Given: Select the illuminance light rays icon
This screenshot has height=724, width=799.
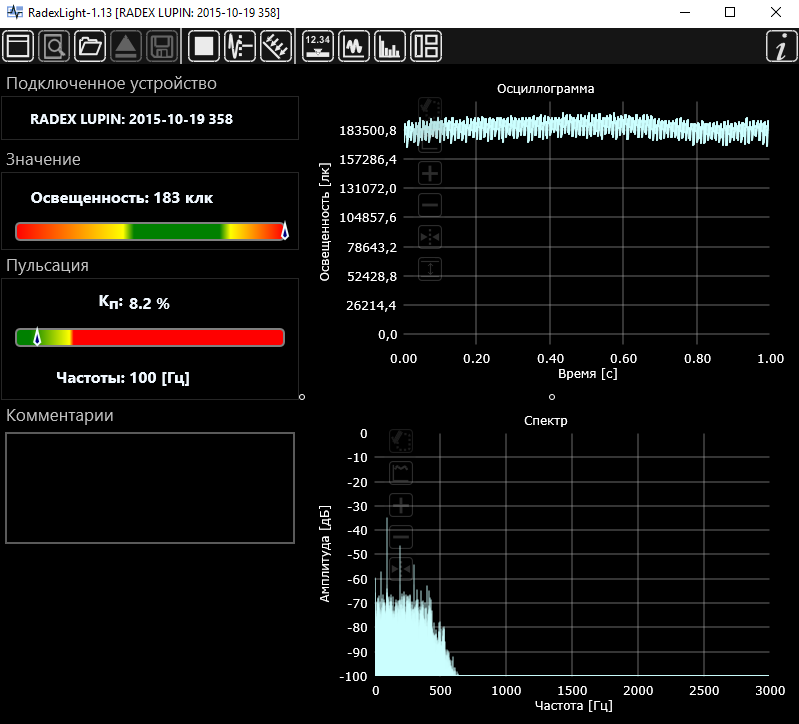Looking at the screenshot, I should pyautogui.click(x=275, y=46).
